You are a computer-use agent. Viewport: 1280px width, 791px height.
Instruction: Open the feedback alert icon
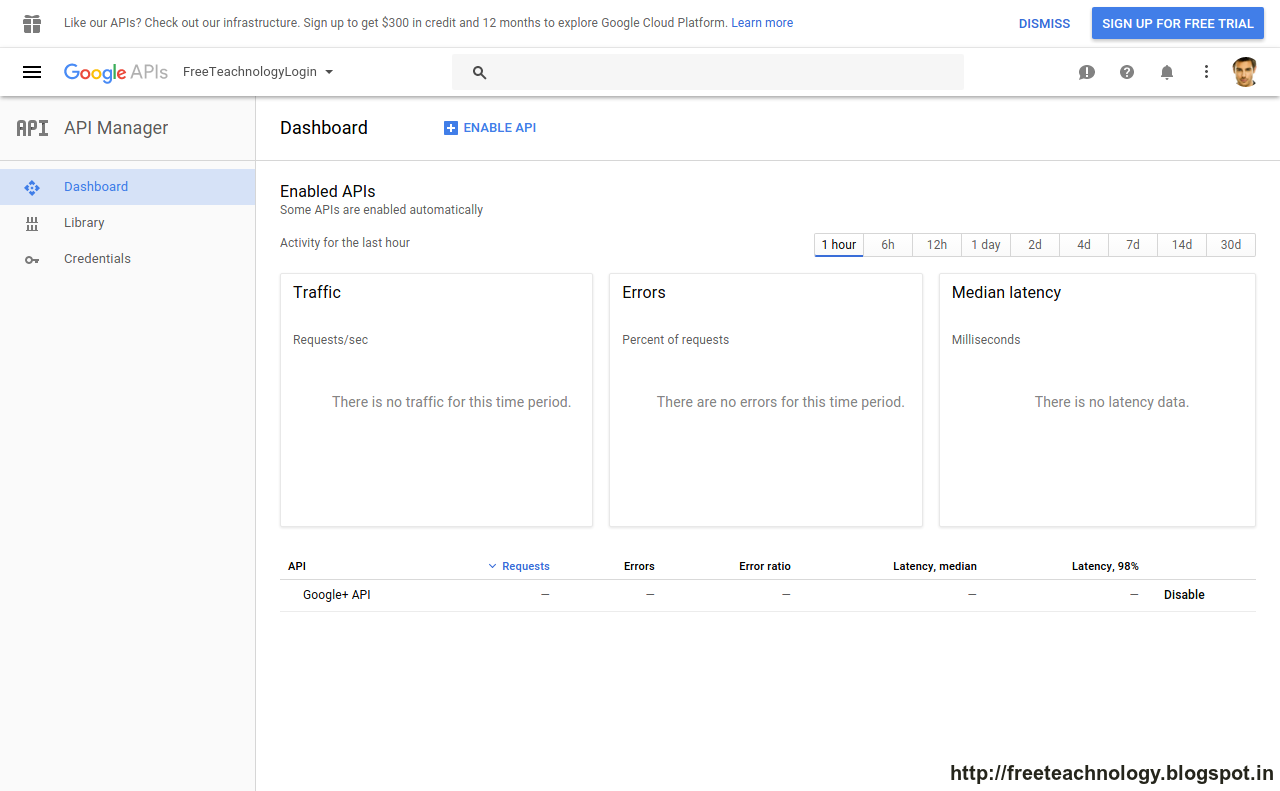pos(1087,72)
